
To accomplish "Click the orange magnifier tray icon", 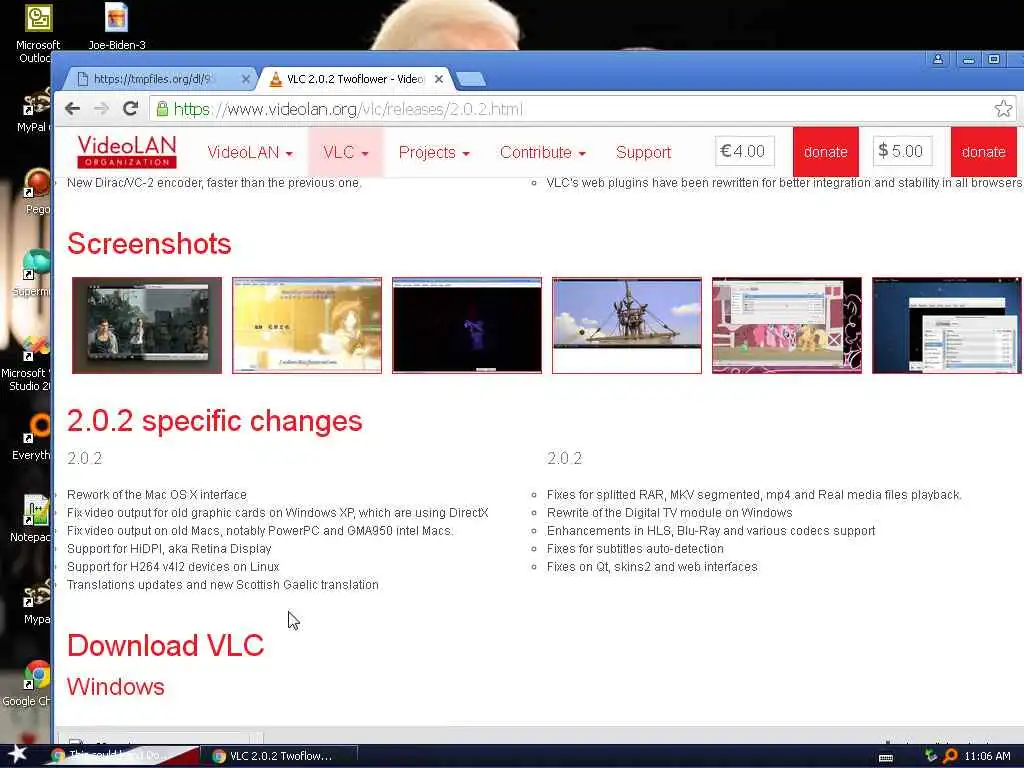I will 950,756.
